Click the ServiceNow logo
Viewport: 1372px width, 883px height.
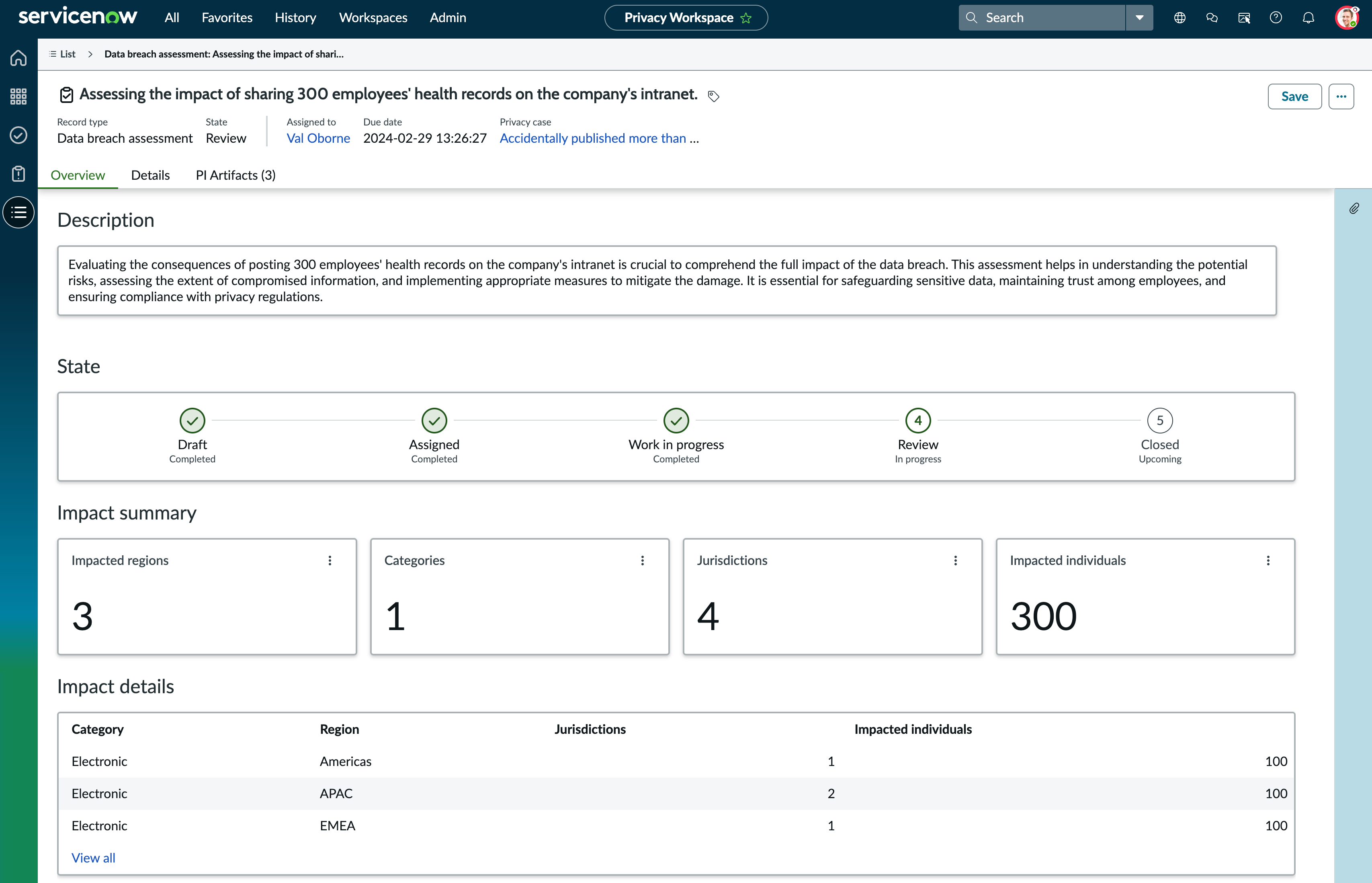(78, 16)
